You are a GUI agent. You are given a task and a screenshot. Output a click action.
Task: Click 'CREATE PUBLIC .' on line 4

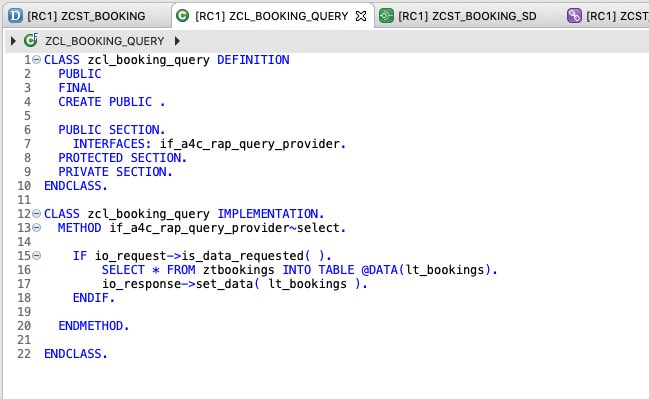pyautogui.click(x=112, y=102)
